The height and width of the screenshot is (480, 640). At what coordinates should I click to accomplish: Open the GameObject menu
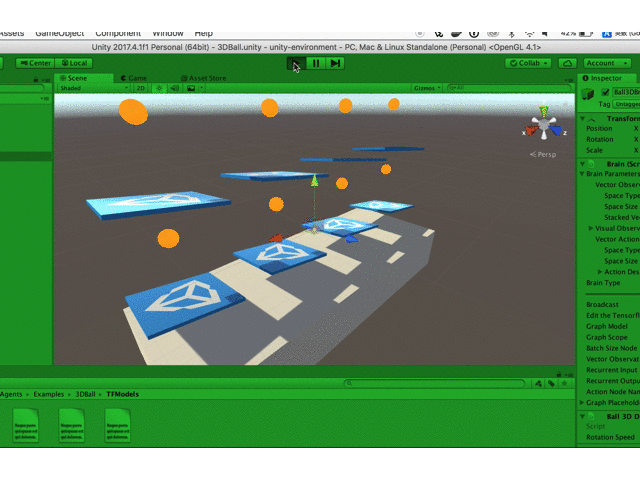[60, 34]
